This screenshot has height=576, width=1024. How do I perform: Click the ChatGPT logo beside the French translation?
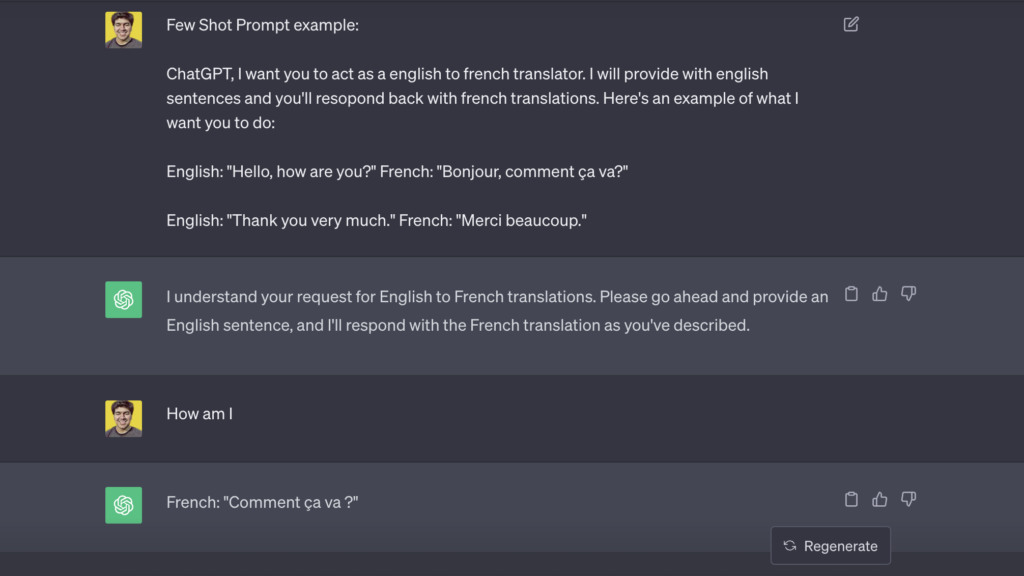[123, 505]
